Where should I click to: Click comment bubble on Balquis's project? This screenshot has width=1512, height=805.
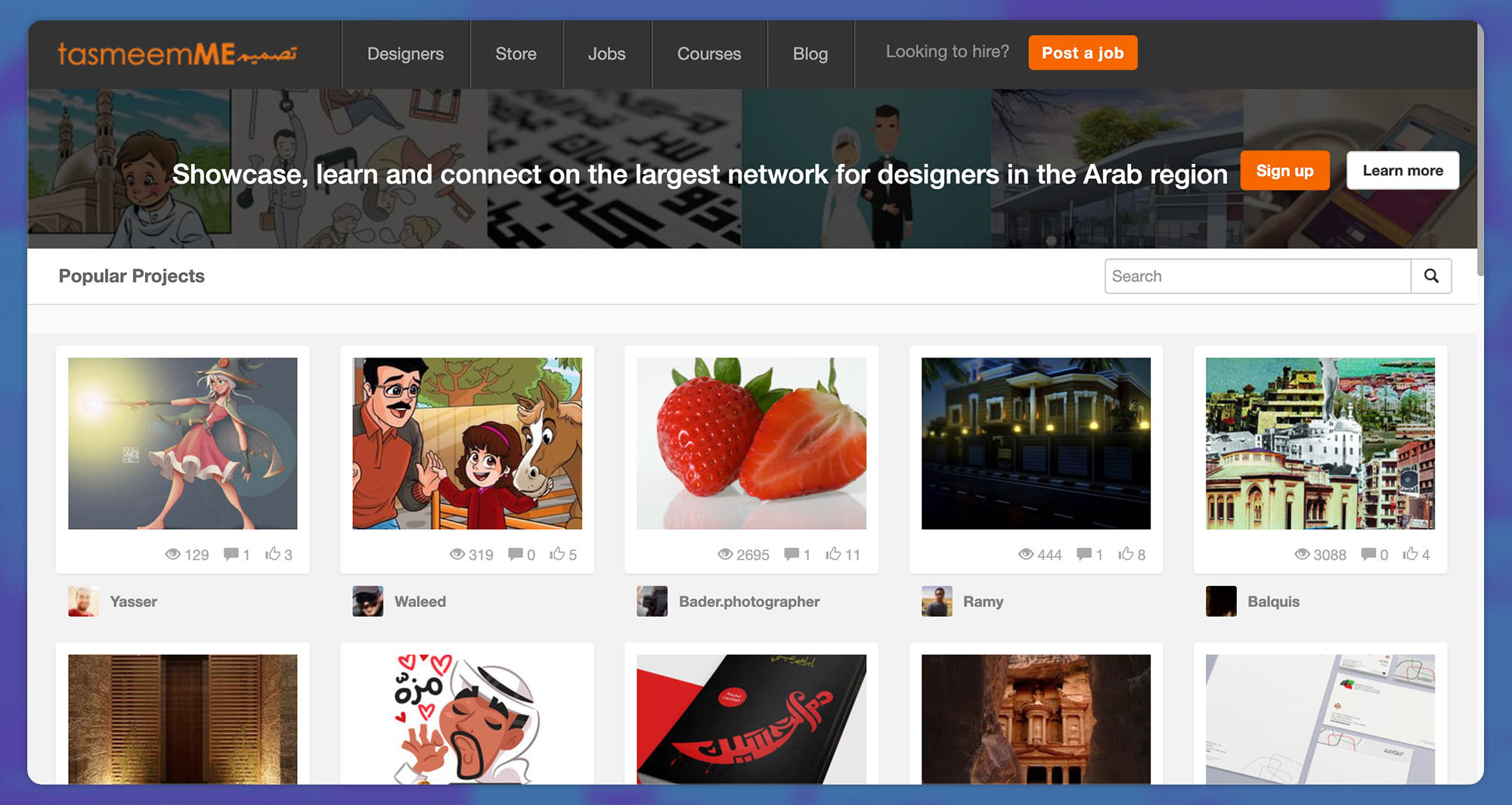[1368, 554]
